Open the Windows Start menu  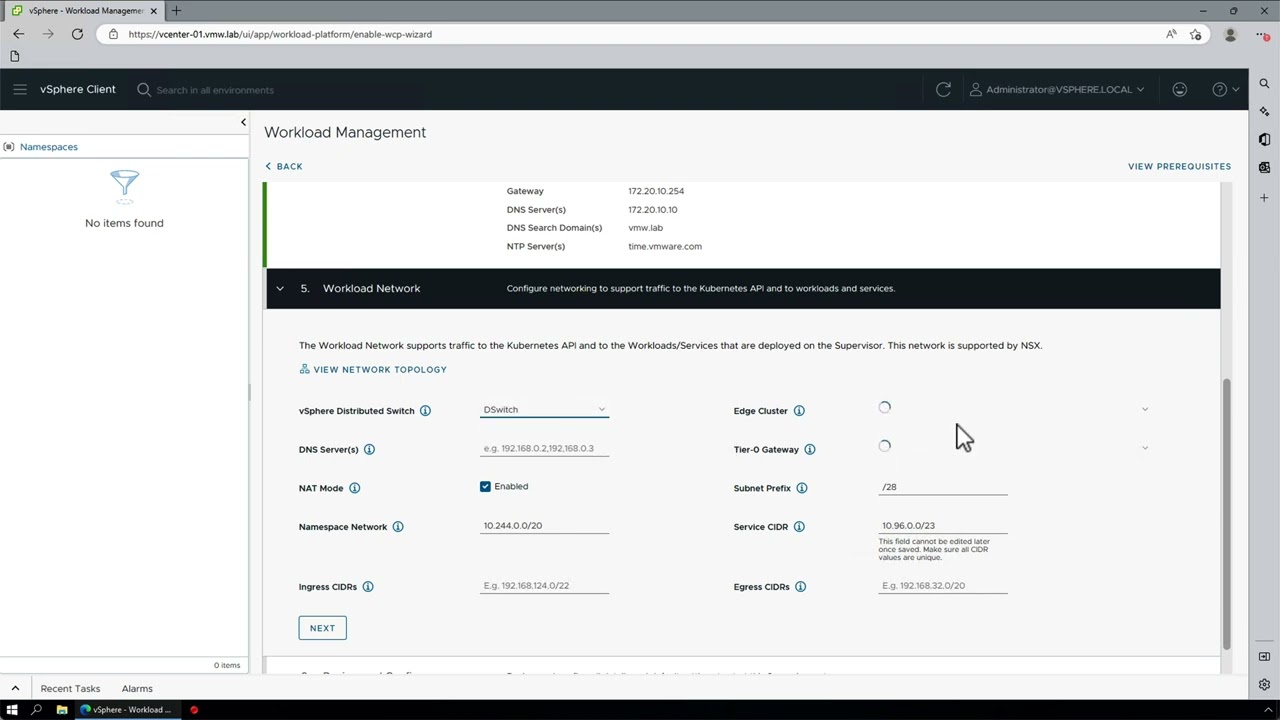[x=12, y=710]
